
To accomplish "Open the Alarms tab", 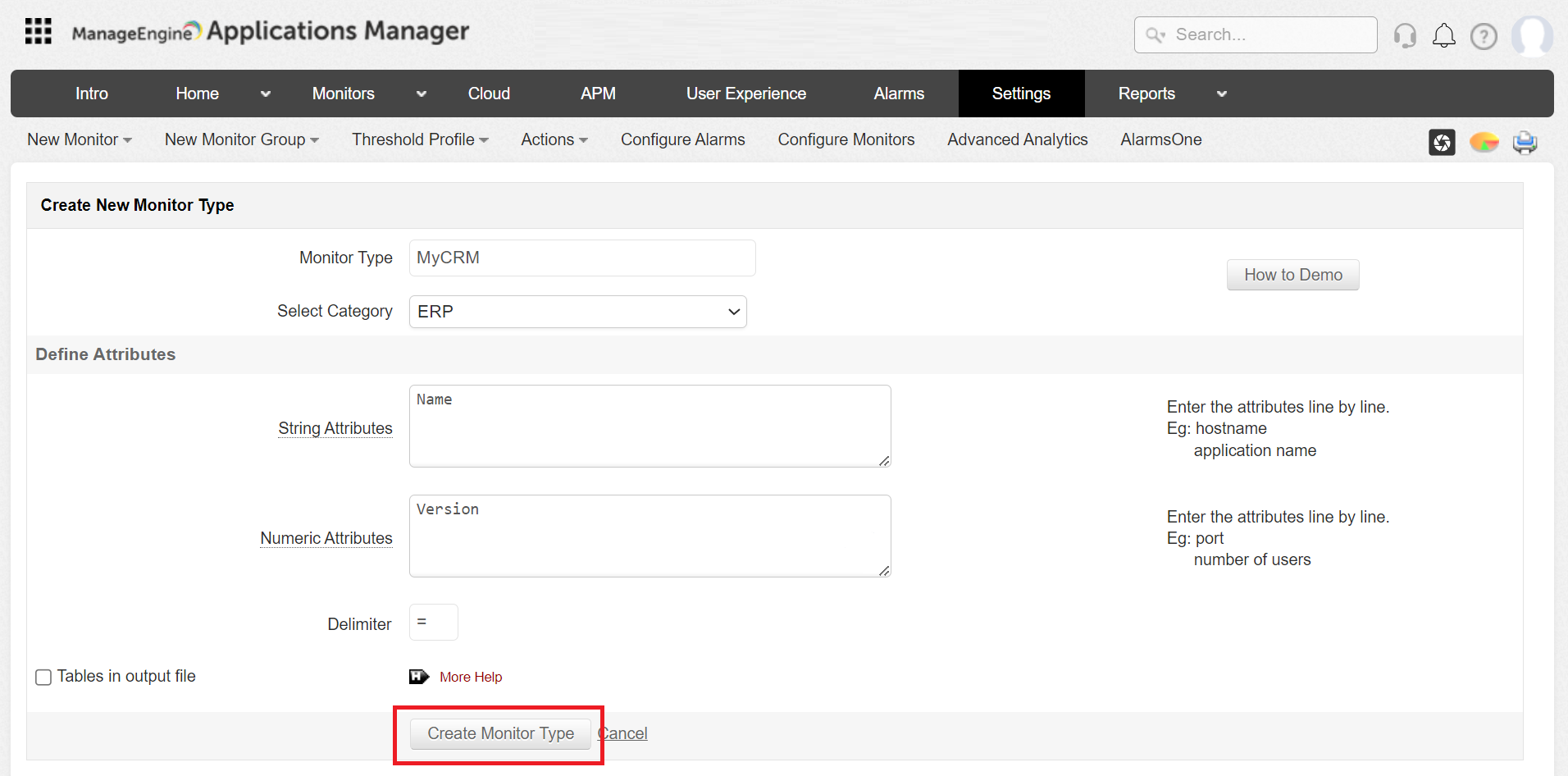I will 899,94.
